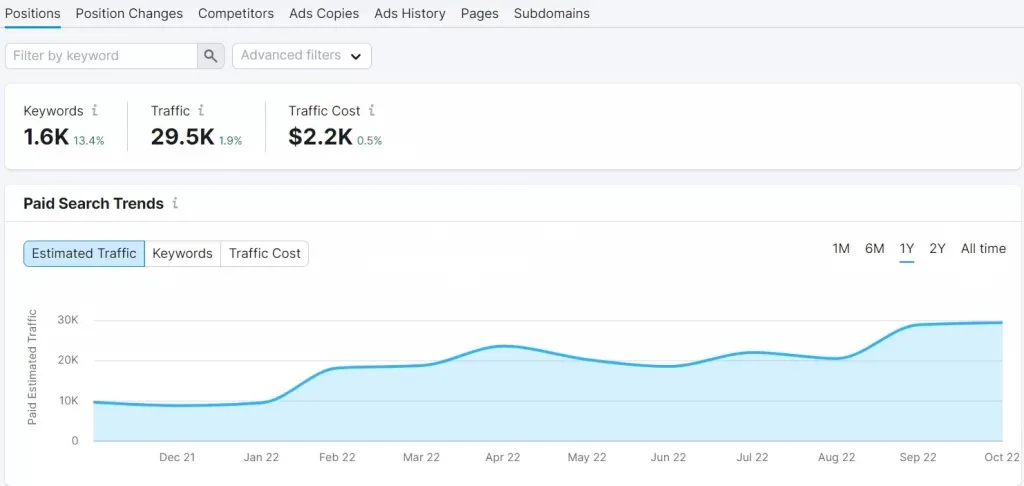The height and width of the screenshot is (486, 1024).
Task: Click the Filter by keyword input field
Action: 101,56
